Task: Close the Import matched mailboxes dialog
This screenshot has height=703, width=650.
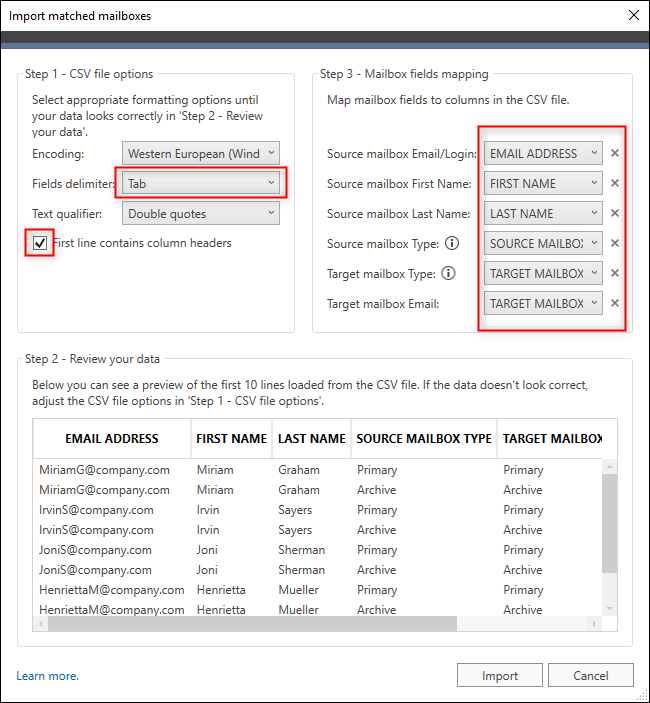Action: pyautogui.click(x=634, y=15)
